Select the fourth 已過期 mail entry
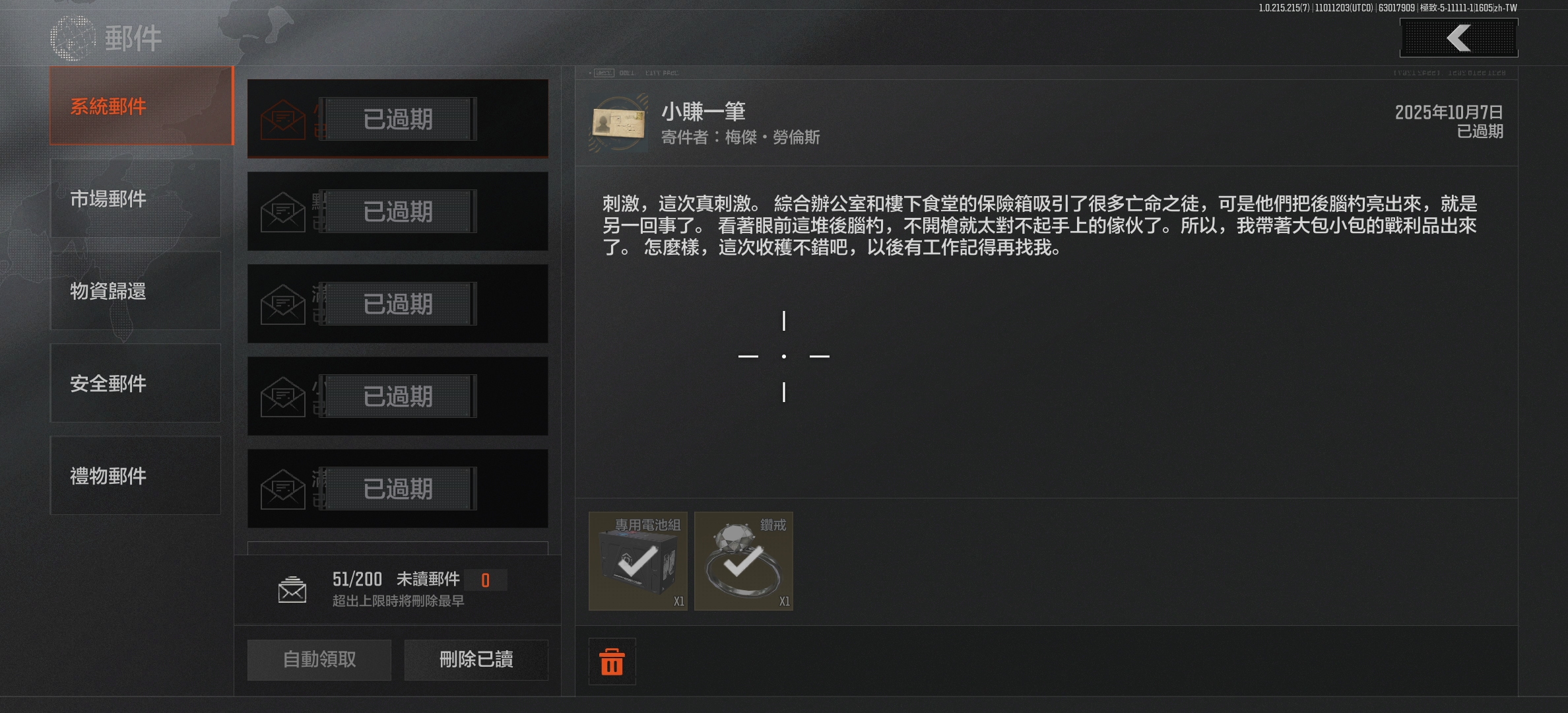Viewport: 1568px width, 713px height. point(398,396)
